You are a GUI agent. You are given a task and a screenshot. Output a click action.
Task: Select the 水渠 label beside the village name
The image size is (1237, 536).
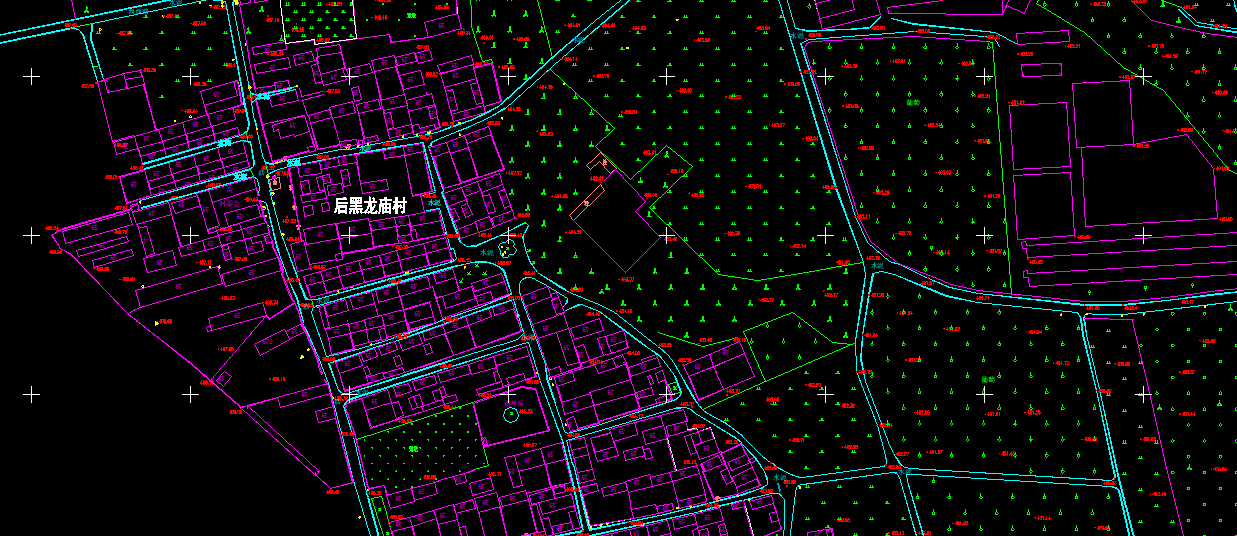coord(434,203)
